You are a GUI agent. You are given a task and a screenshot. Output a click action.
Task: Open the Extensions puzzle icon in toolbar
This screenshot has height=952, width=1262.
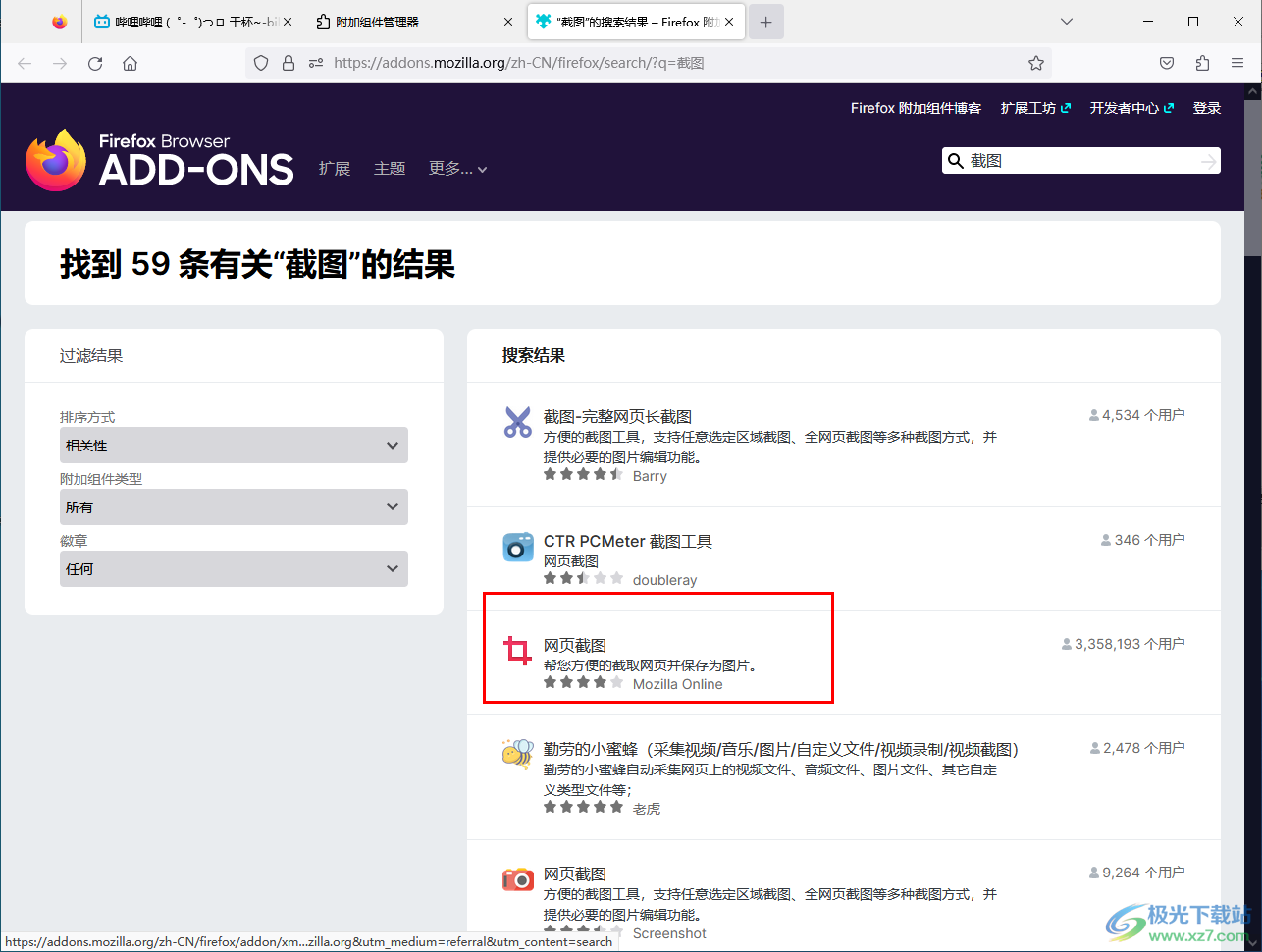tap(1202, 63)
